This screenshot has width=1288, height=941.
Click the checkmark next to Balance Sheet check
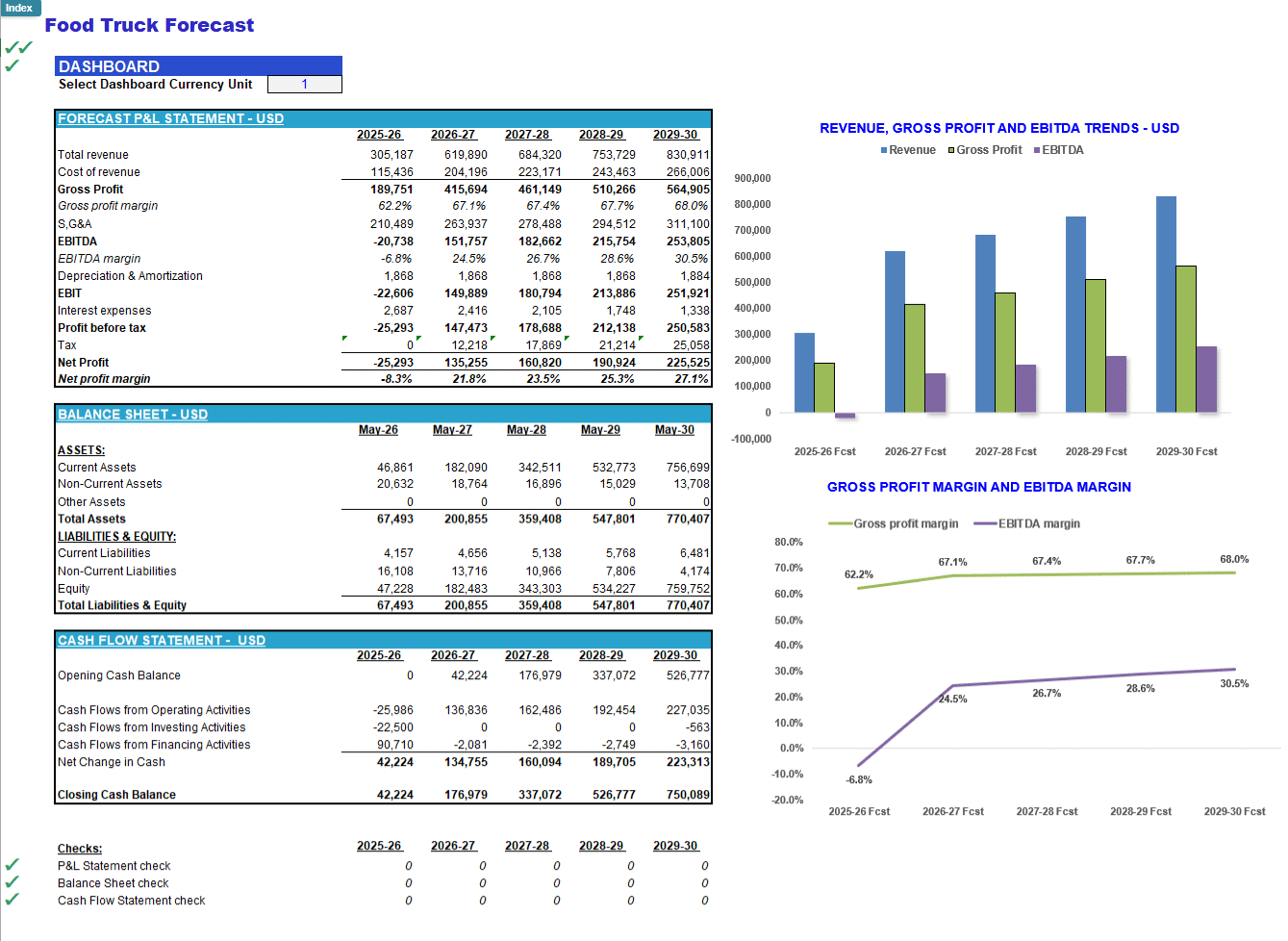coord(12,882)
